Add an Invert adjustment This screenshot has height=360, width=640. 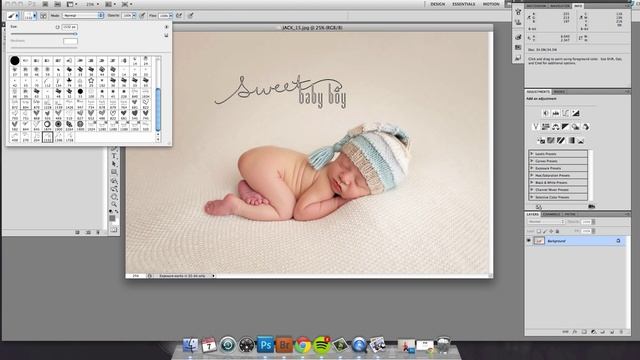(x=541, y=141)
